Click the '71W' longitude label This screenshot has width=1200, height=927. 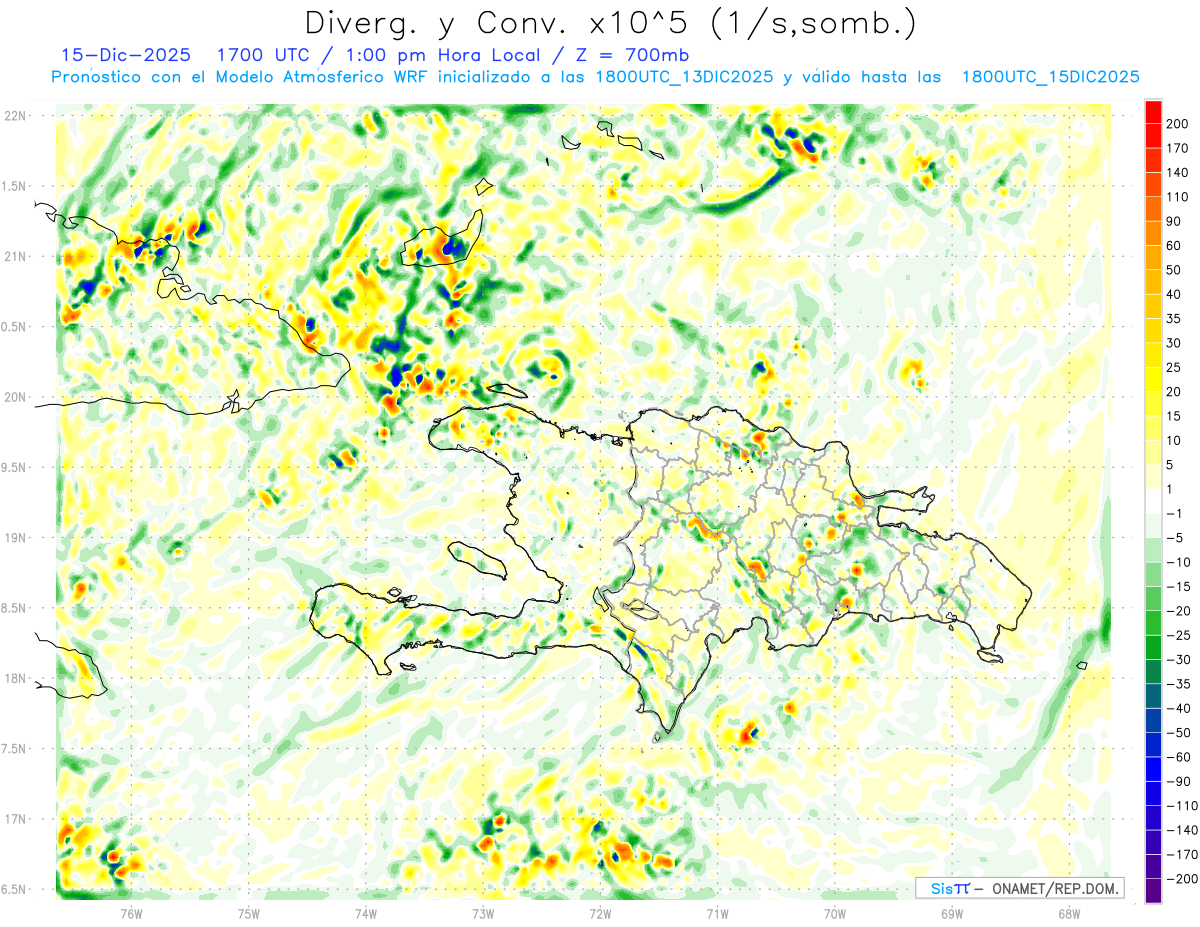(x=717, y=913)
